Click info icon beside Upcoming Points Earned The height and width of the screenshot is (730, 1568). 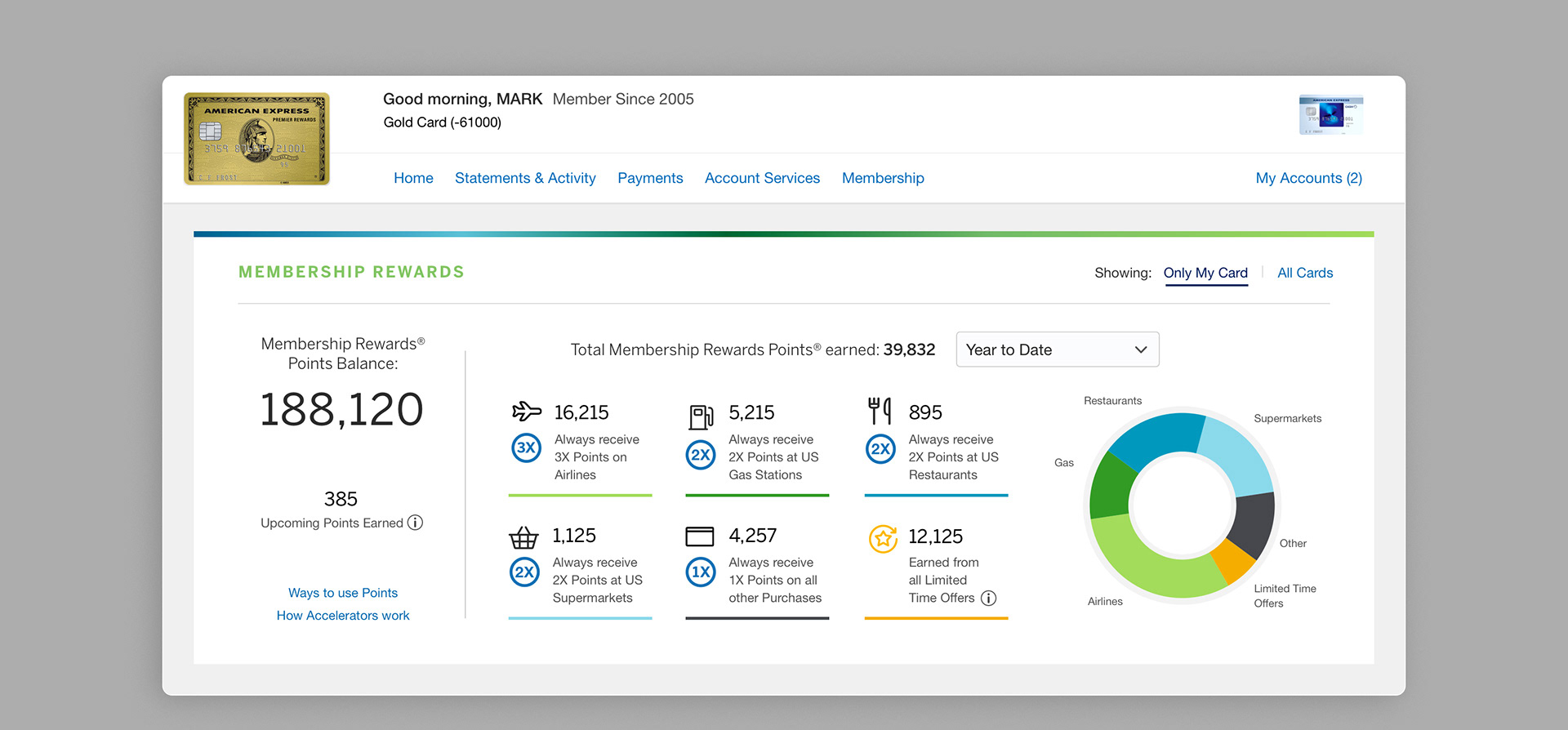click(x=416, y=523)
